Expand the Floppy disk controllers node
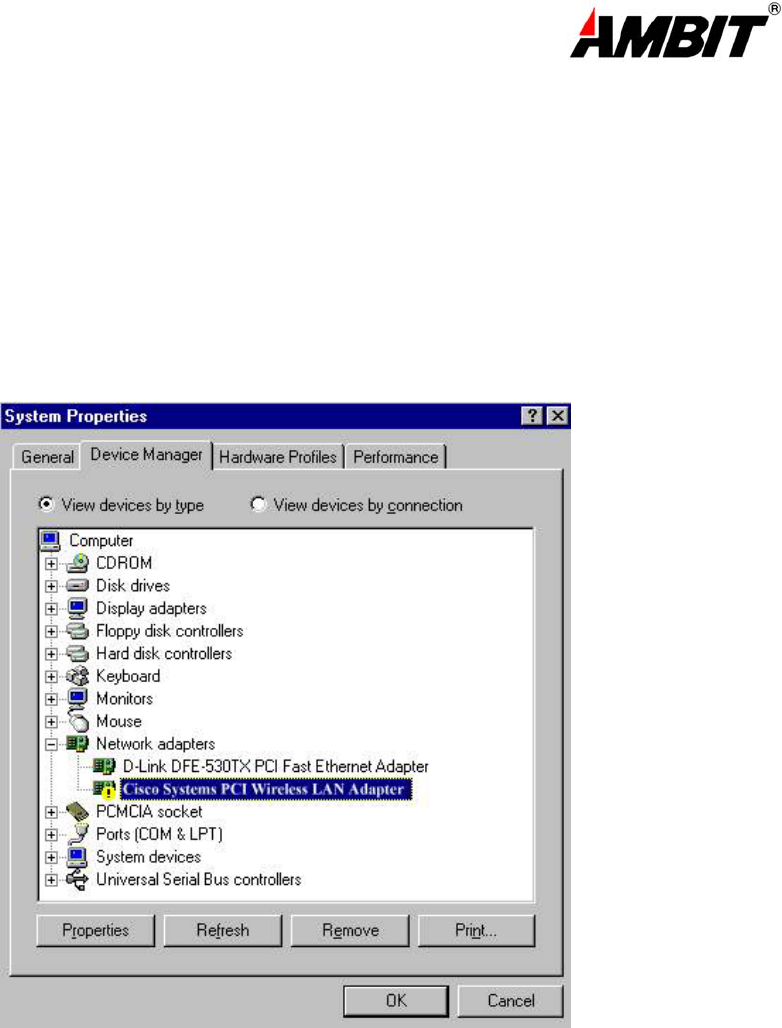782x1028 pixels. tap(51, 631)
